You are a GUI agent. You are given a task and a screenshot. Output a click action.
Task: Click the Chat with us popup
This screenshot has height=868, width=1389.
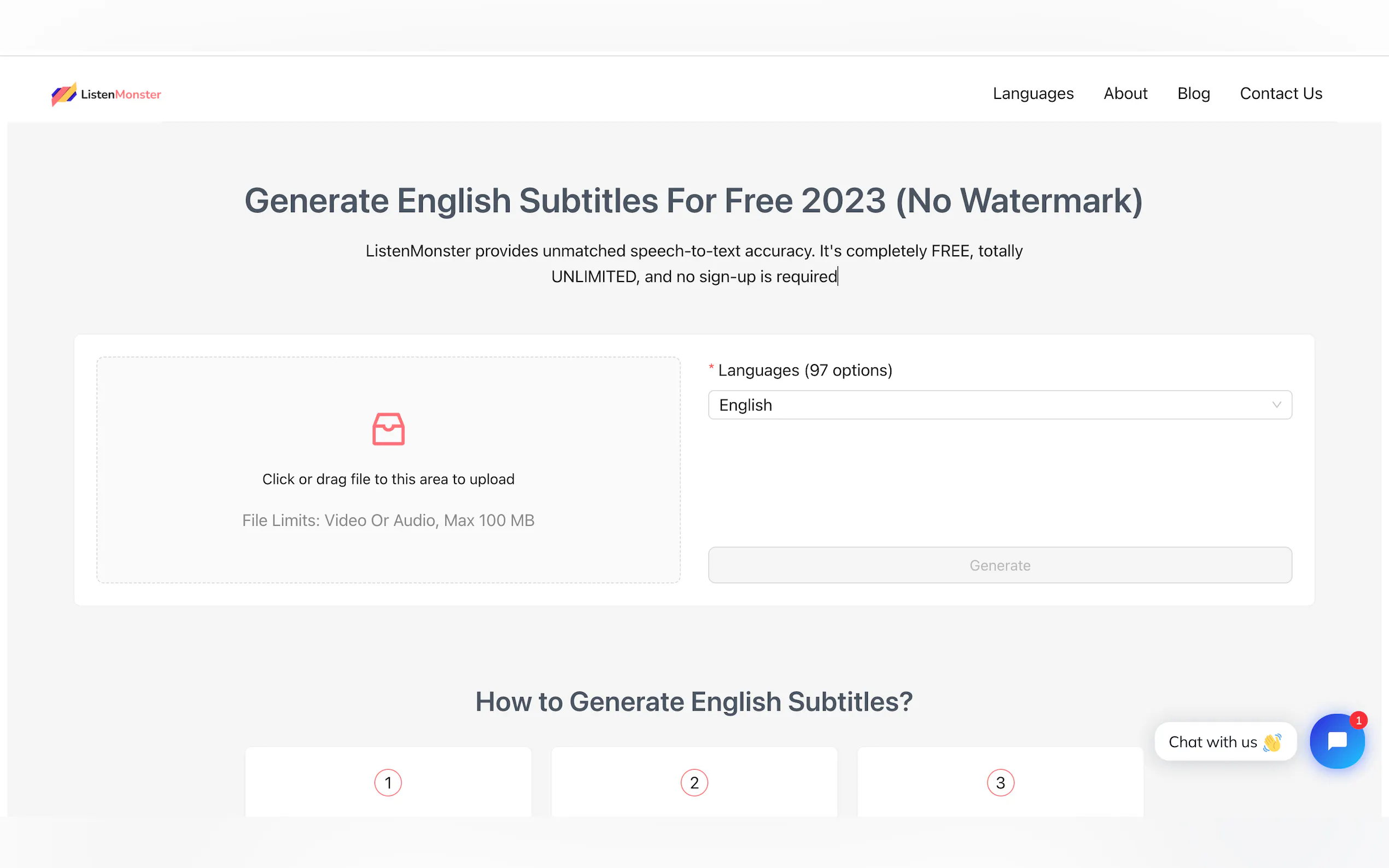point(1212,742)
